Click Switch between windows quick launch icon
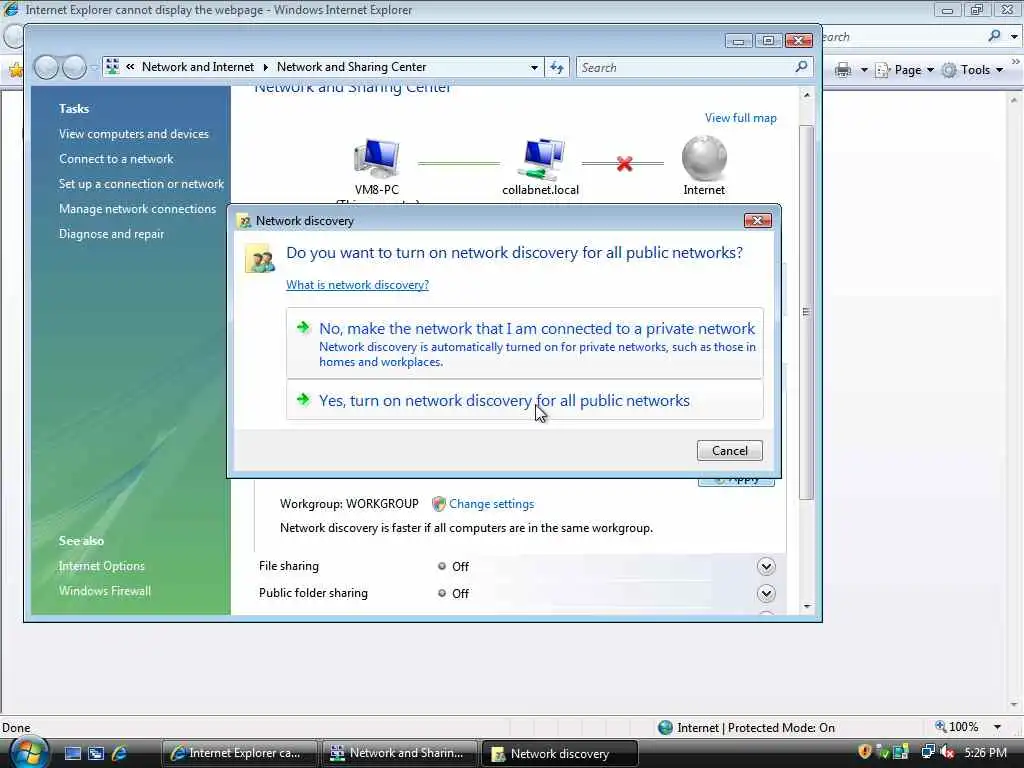Image resolution: width=1024 pixels, height=768 pixels. coord(96,754)
